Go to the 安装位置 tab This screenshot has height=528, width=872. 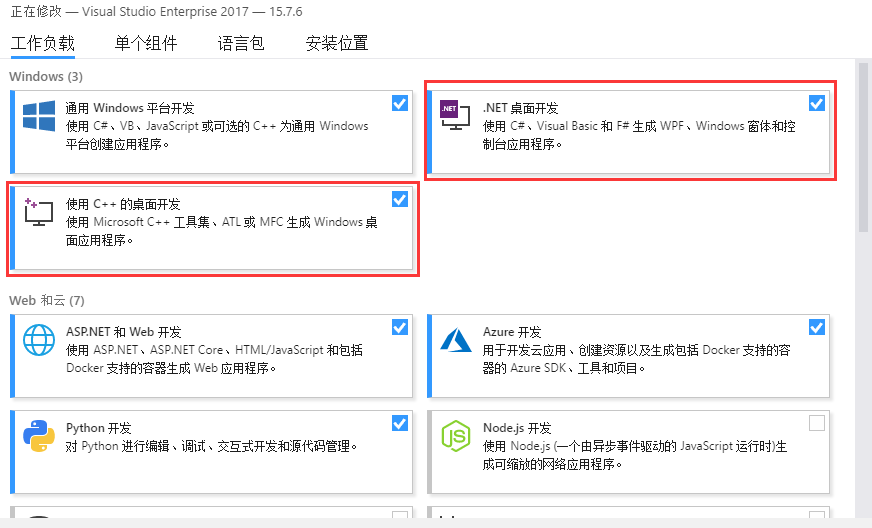coord(337,43)
